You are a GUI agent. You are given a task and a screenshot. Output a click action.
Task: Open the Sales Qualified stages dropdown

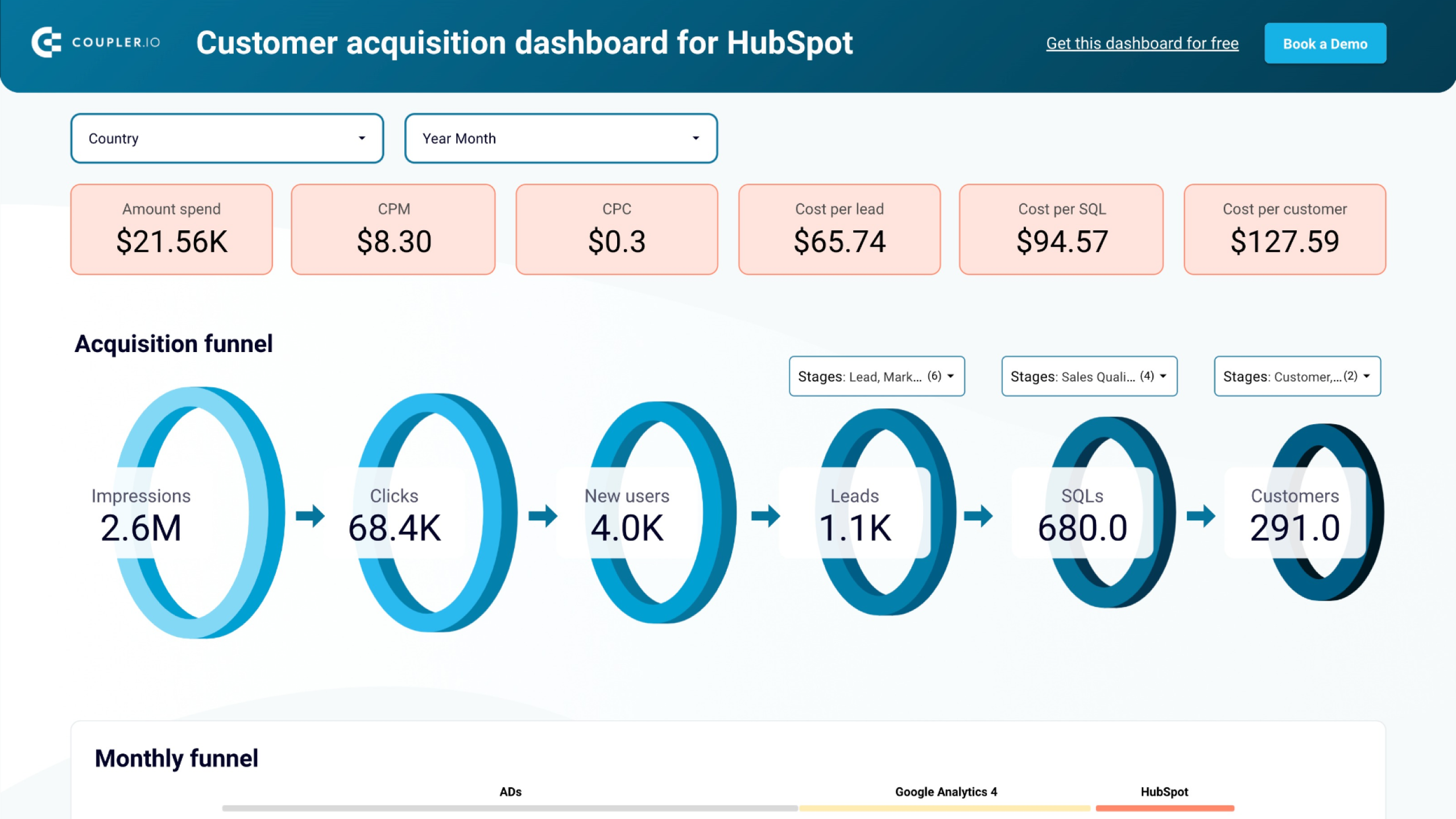(1089, 376)
